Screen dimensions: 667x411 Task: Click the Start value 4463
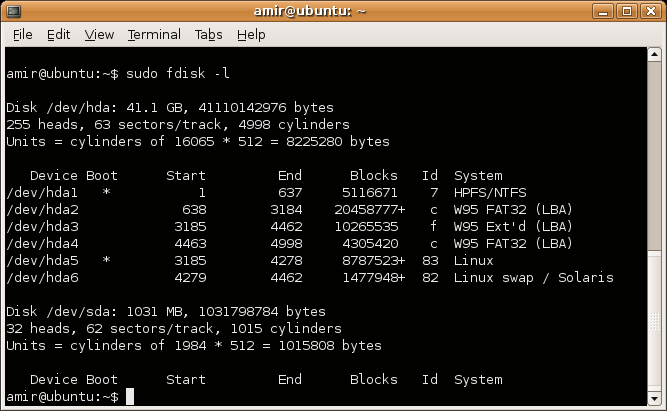tap(190, 243)
